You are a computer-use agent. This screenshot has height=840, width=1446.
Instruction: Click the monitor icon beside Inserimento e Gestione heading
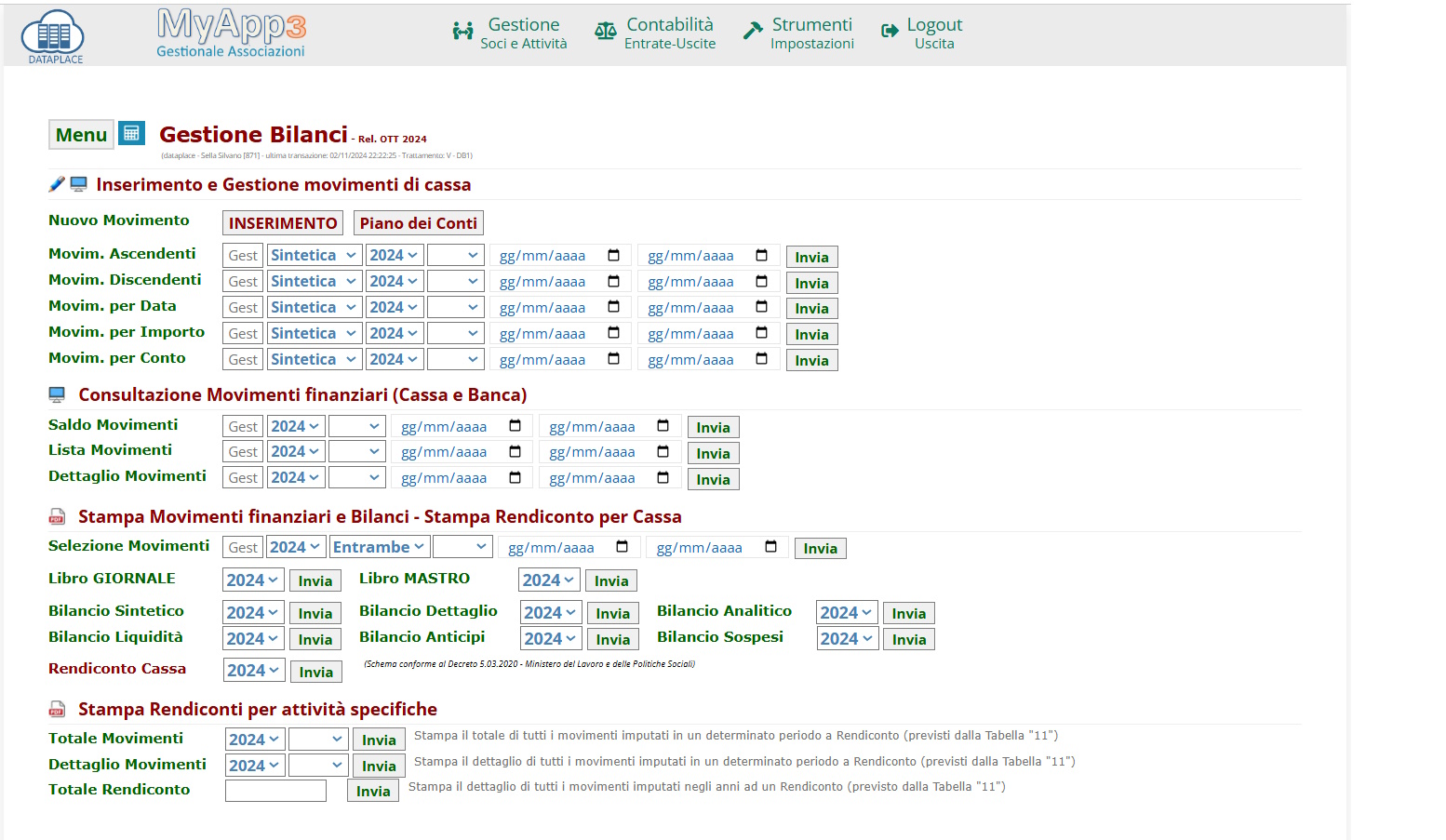click(x=79, y=184)
